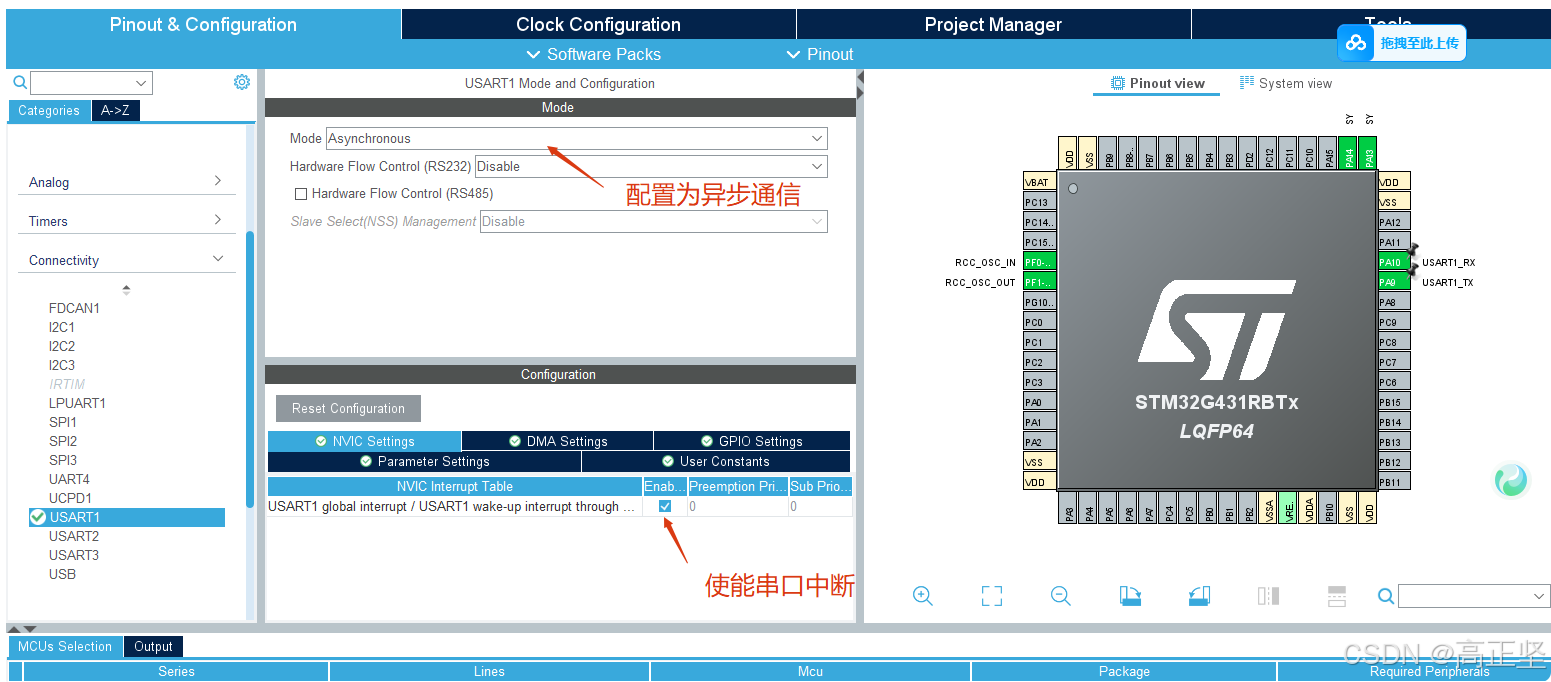The height and width of the screenshot is (682, 1551).
Task: Click the PA9 pin labeled USART1_TX
Action: pyautogui.click(x=1394, y=282)
